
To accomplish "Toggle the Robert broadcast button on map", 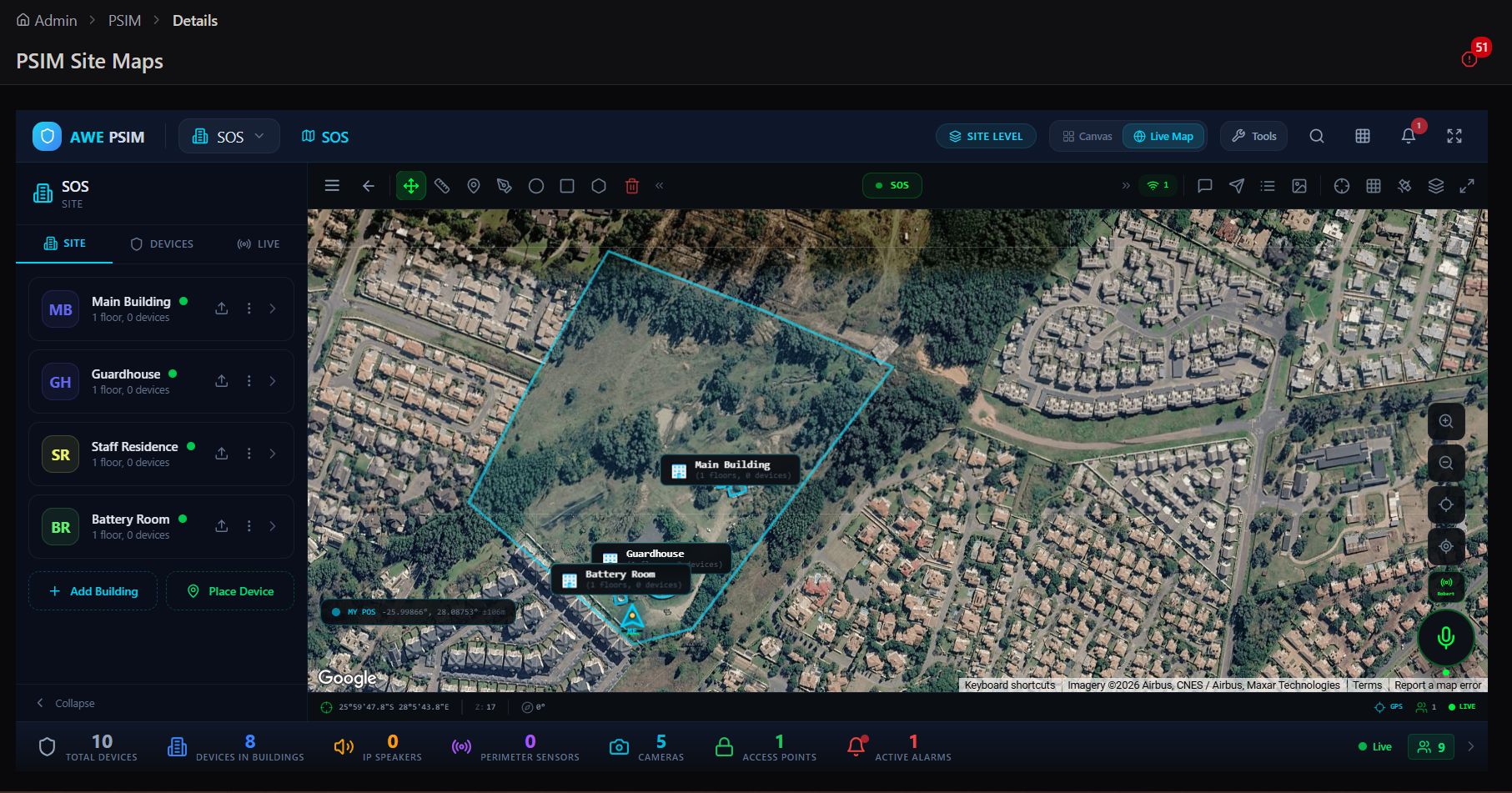I will (1446, 586).
